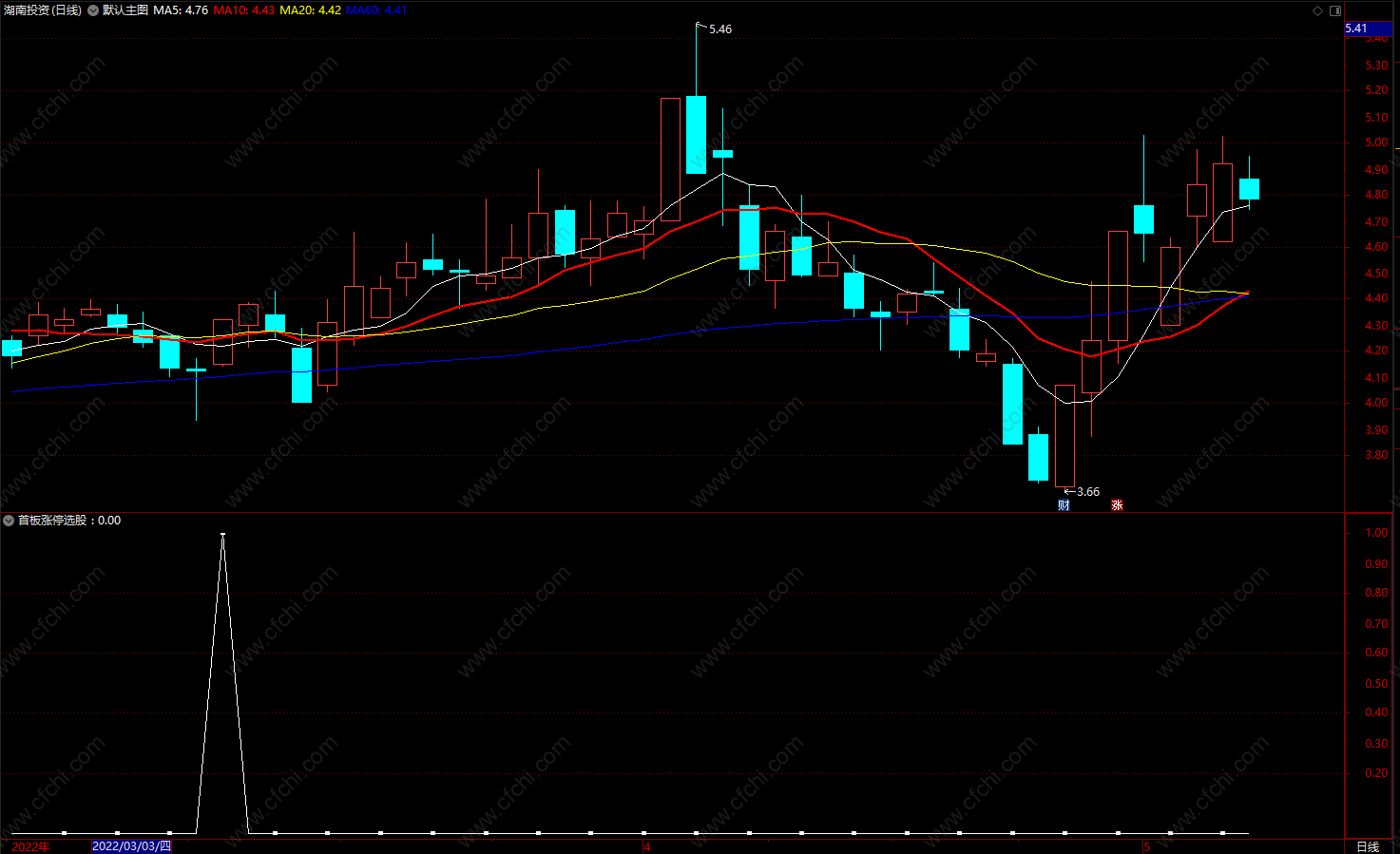Click the 首板涨停选股 indicator label
Screen dimensions: 1400x854
point(51,521)
